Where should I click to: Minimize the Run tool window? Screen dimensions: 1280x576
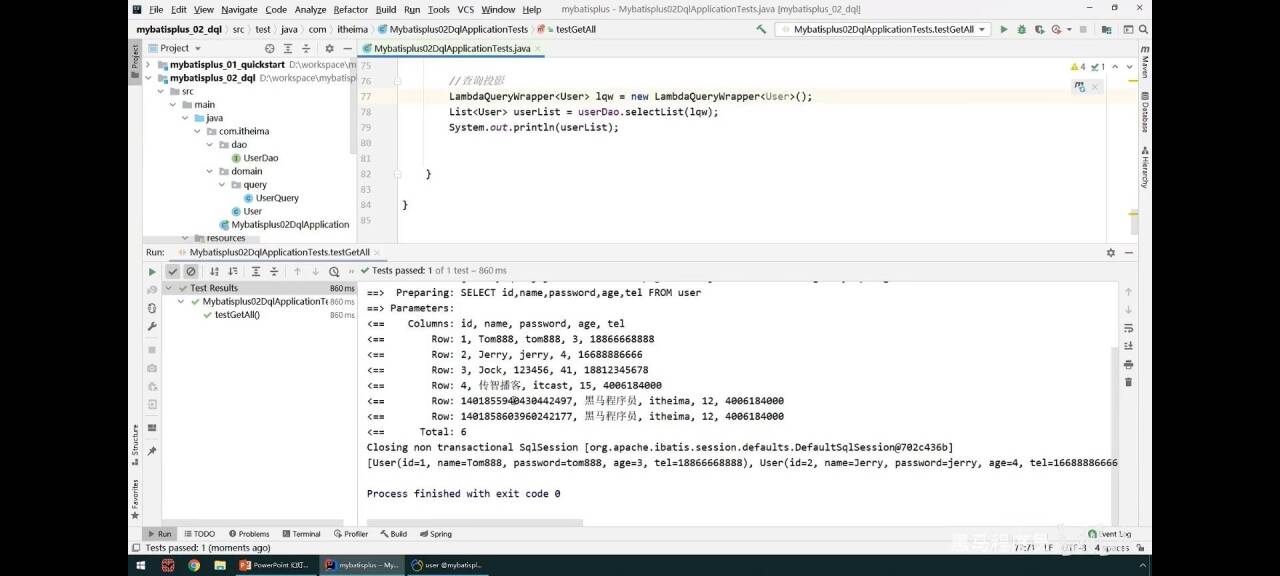tap(1128, 253)
